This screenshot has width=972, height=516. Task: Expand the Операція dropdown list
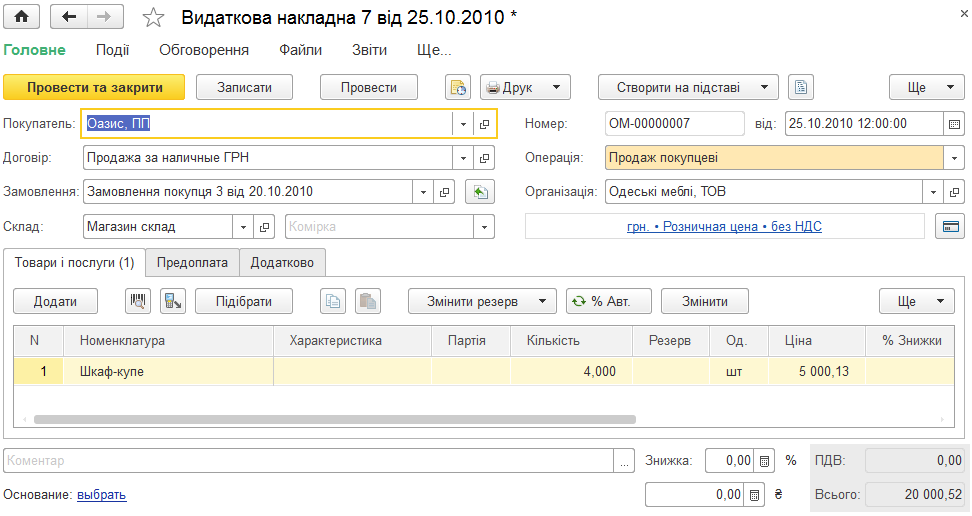(x=954, y=158)
